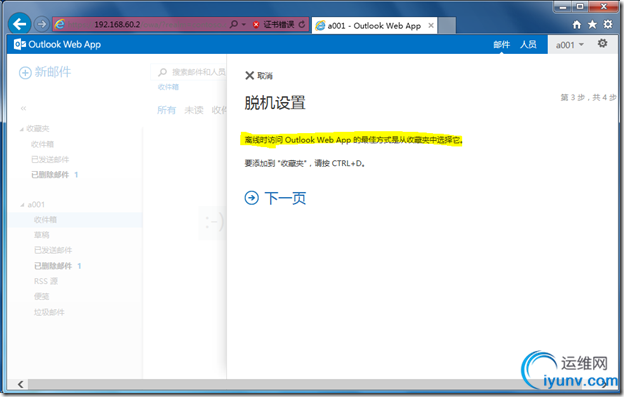Open the 草稿 drafts folder

[41, 235]
